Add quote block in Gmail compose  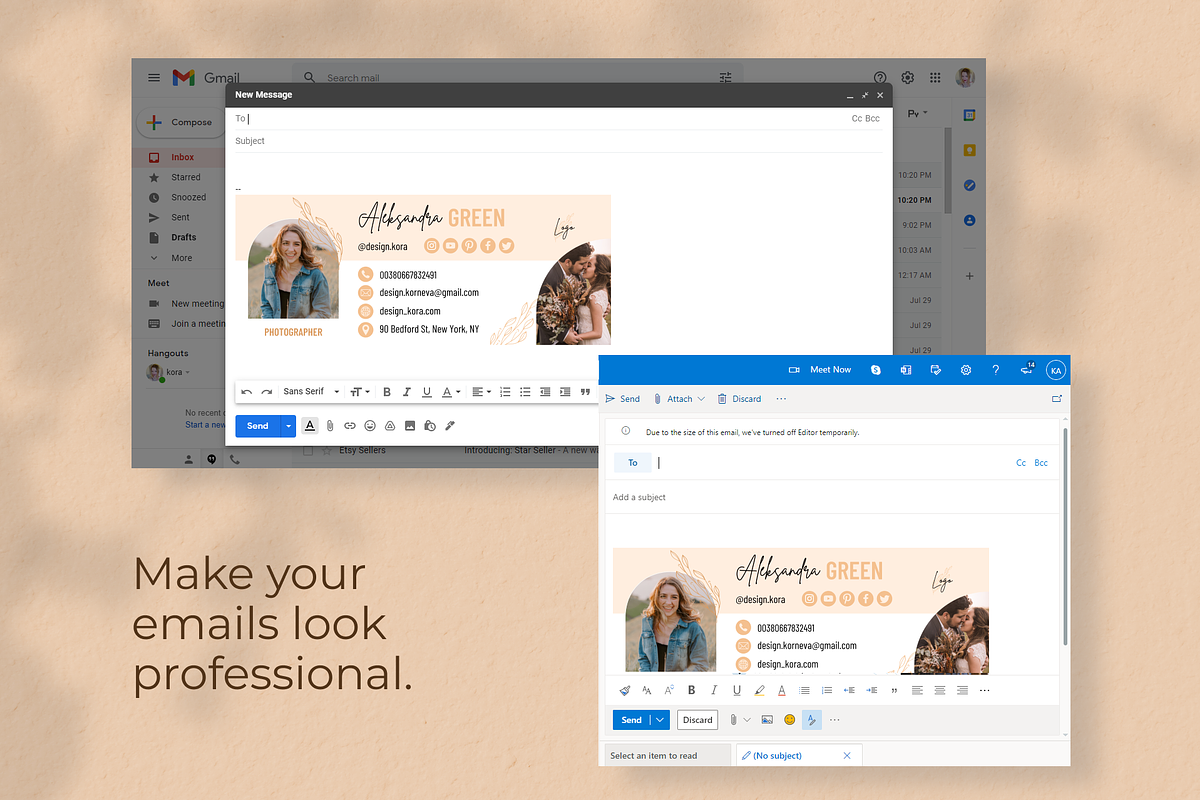(x=585, y=392)
